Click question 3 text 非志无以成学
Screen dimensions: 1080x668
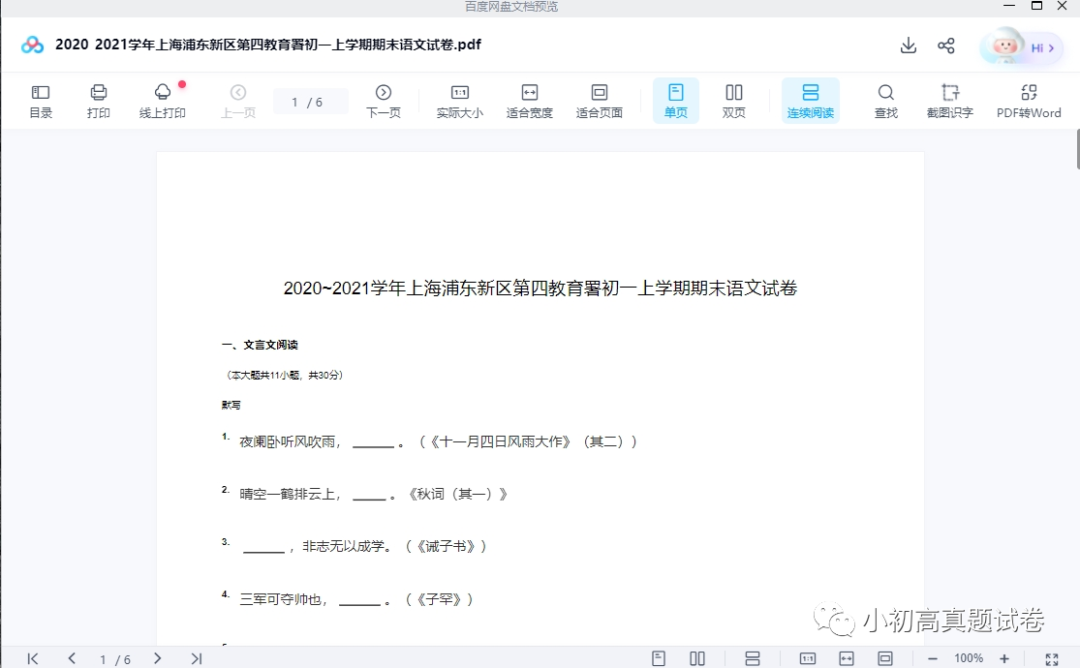(342, 546)
